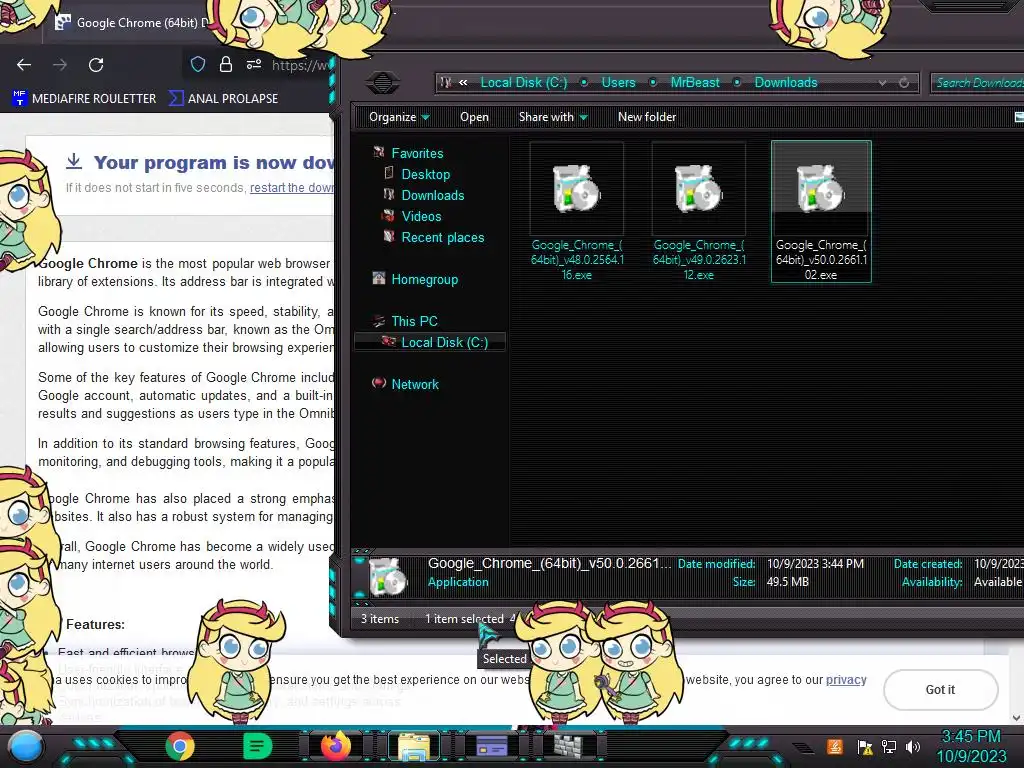This screenshot has height=768, width=1024.
Task: Open the dropdown separator after MrBeast
Action: tap(737, 82)
